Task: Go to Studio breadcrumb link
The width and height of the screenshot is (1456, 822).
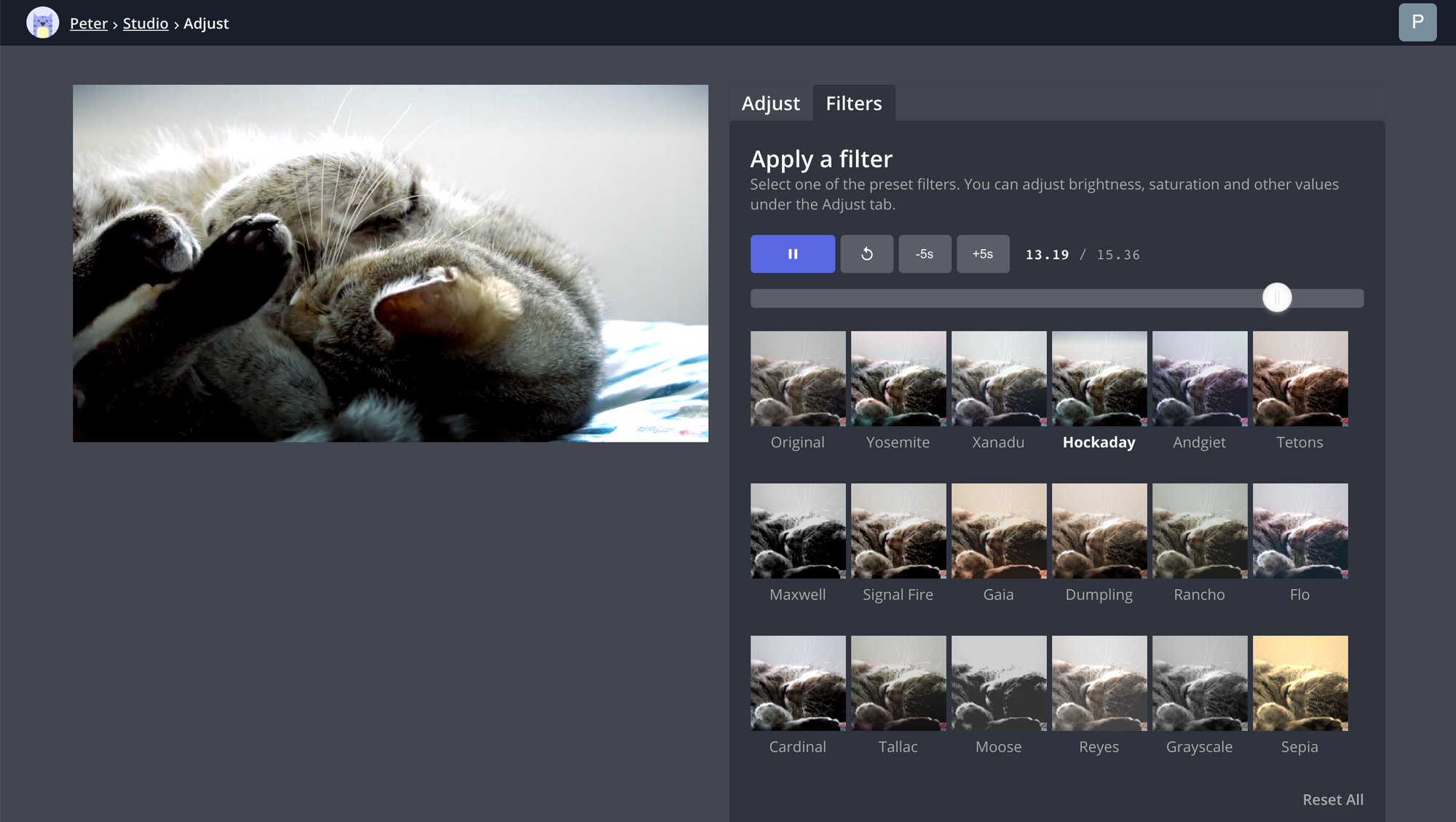Action: click(x=145, y=23)
